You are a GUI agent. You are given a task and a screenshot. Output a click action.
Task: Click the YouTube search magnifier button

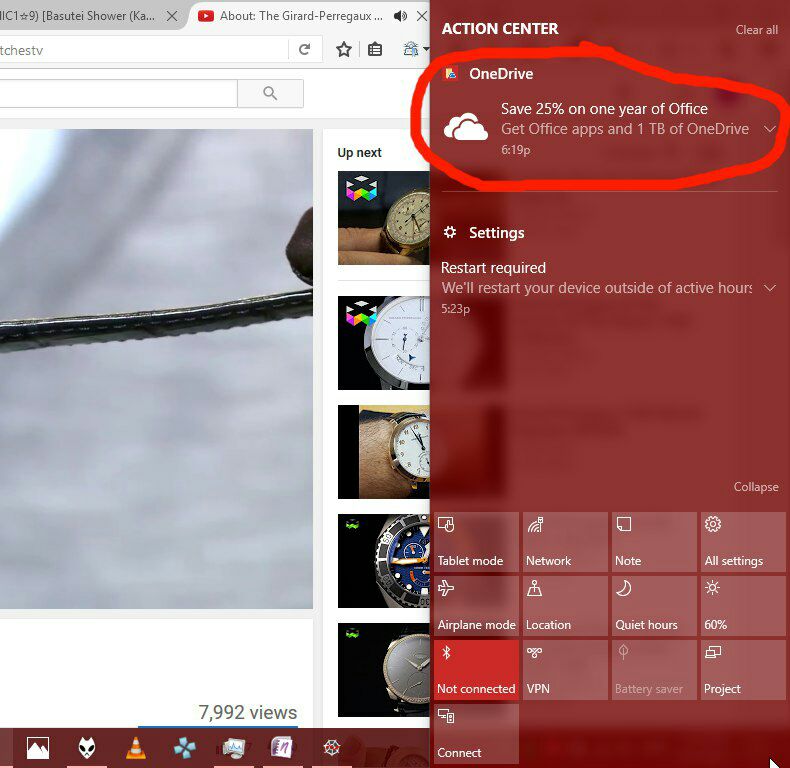270,93
